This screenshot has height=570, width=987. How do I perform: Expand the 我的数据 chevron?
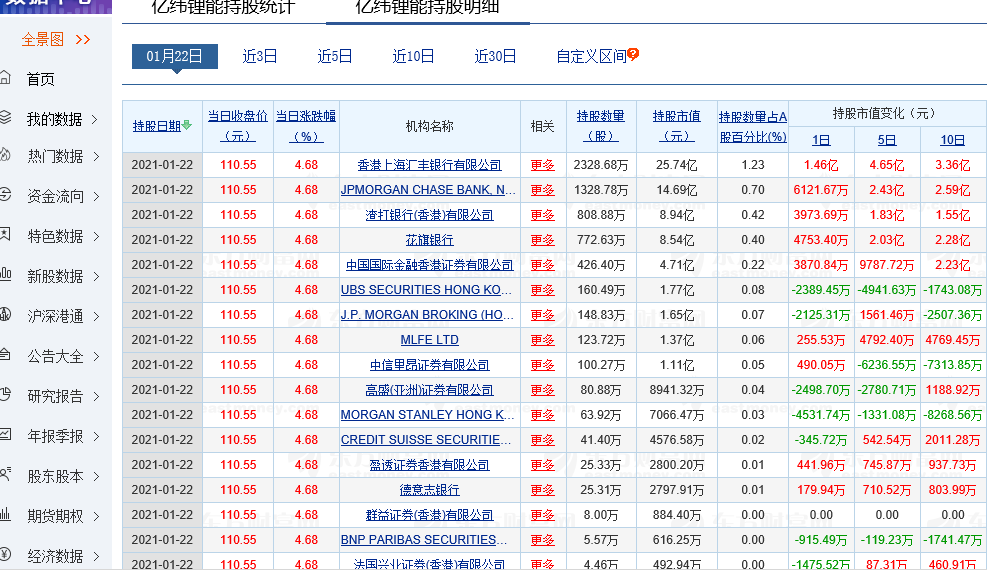point(95,119)
